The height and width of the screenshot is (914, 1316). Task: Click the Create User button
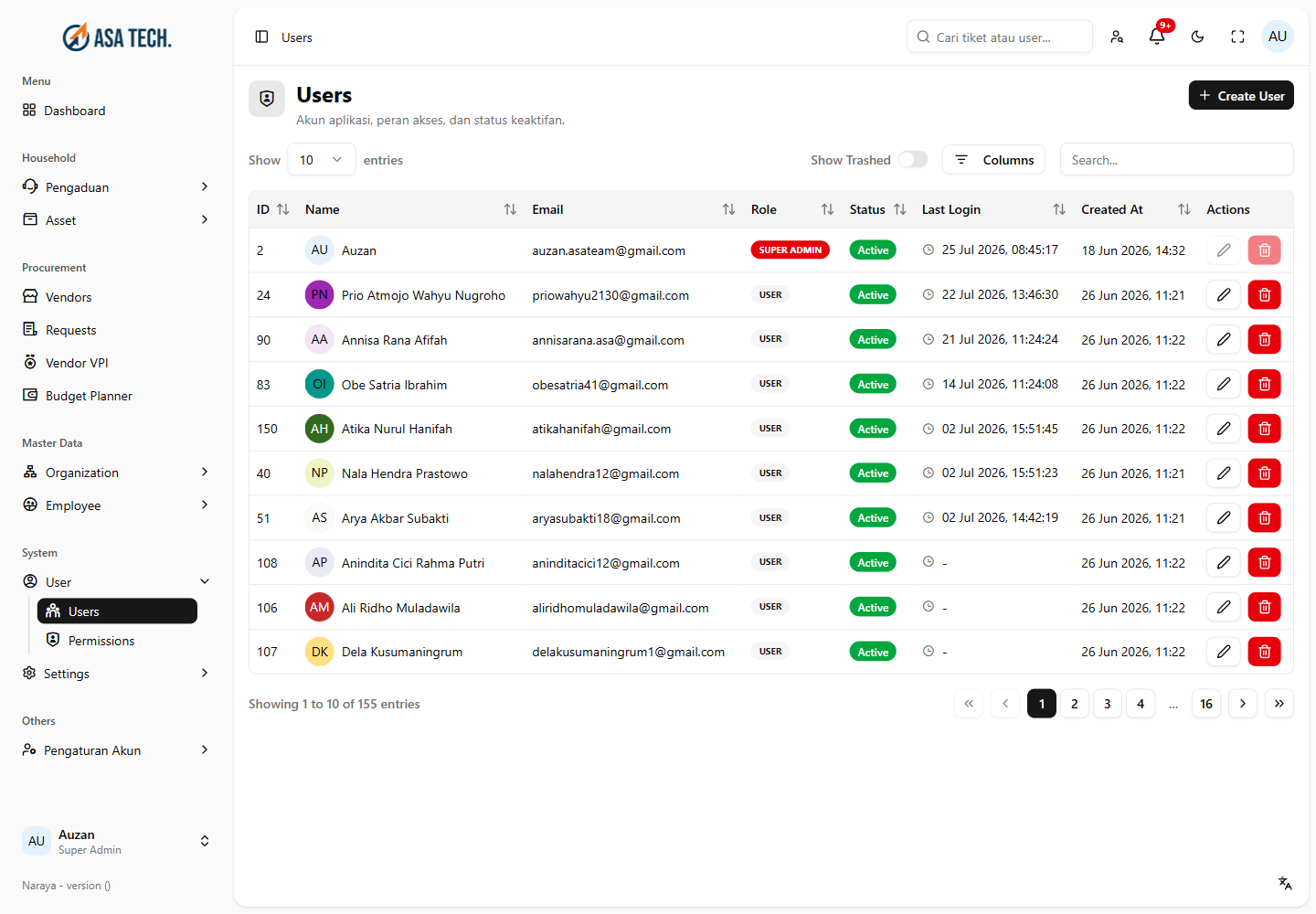click(x=1241, y=95)
